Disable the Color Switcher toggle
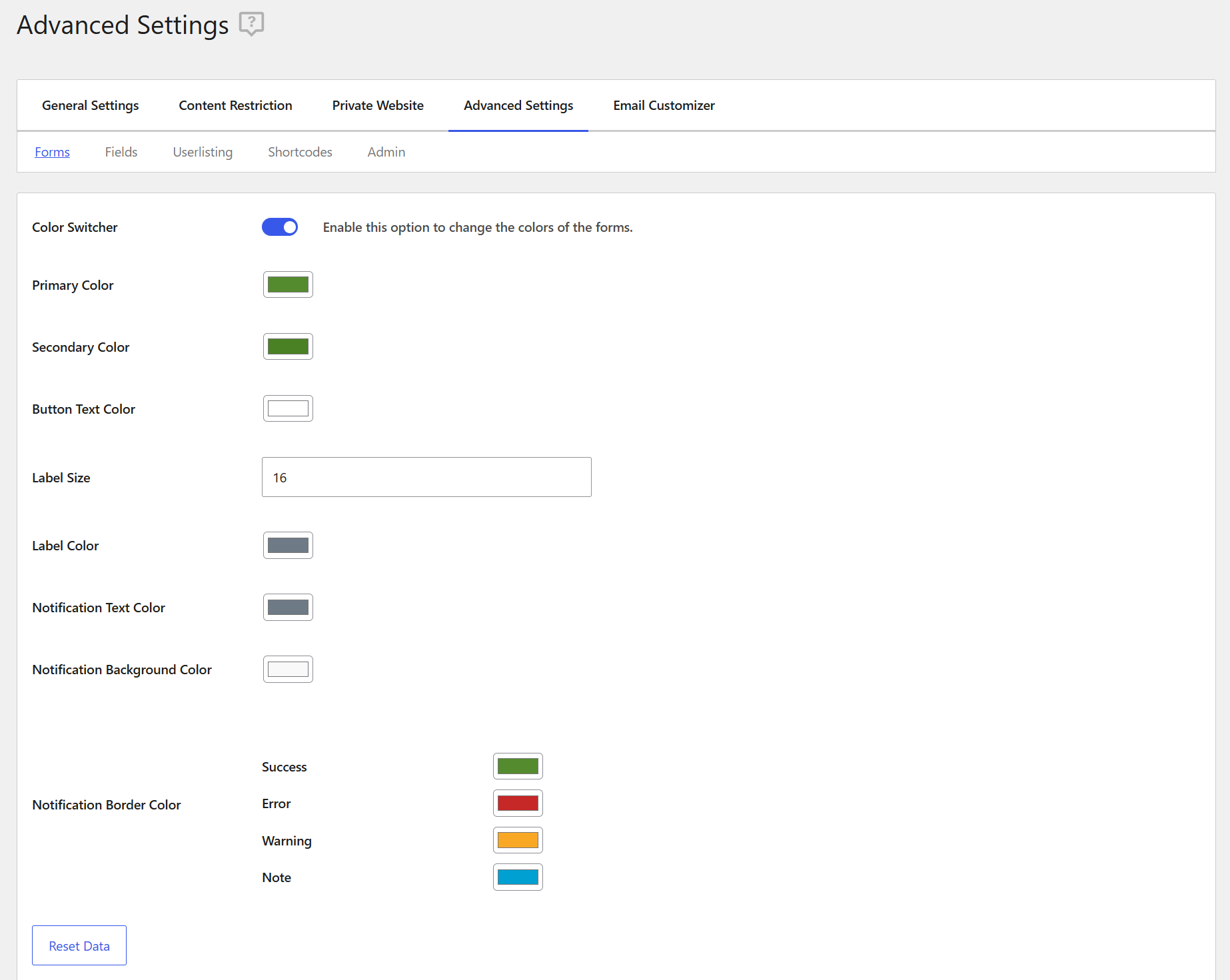 tap(280, 227)
